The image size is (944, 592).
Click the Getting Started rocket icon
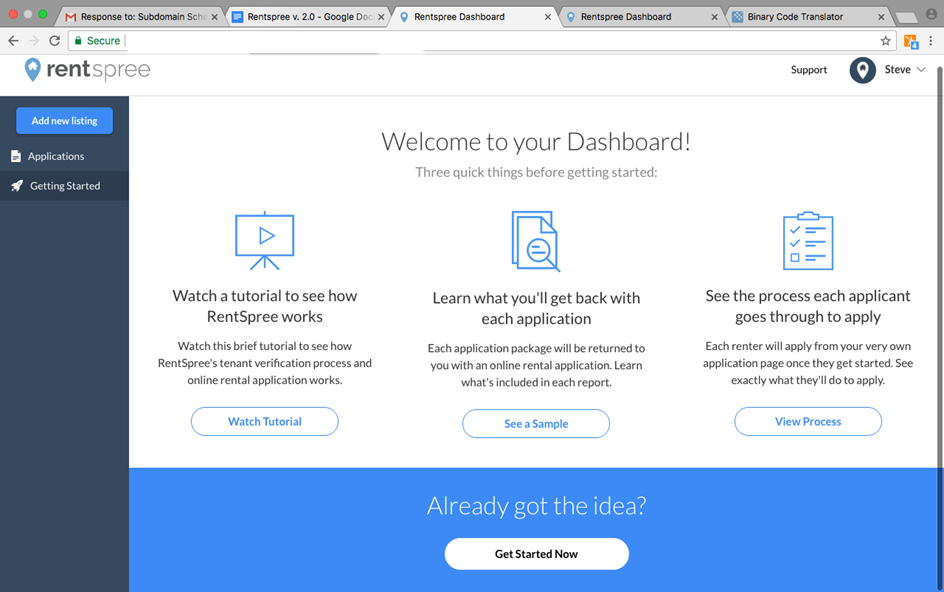(17, 185)
